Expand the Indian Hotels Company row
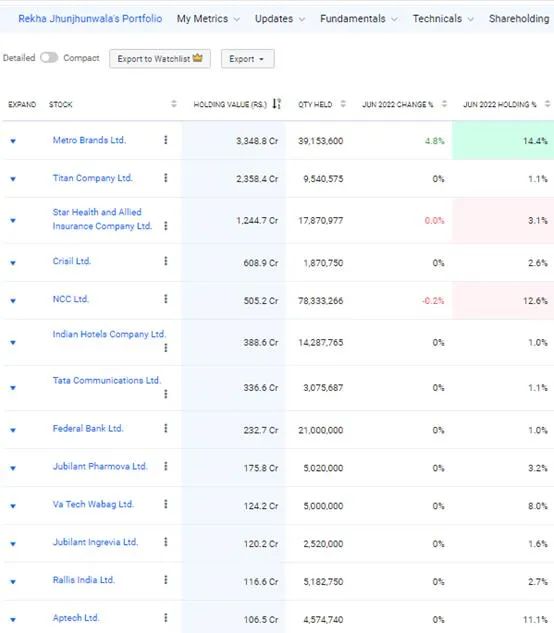This screenshot has height=633, width=554. pyautogui.click(x=13, y=343)
